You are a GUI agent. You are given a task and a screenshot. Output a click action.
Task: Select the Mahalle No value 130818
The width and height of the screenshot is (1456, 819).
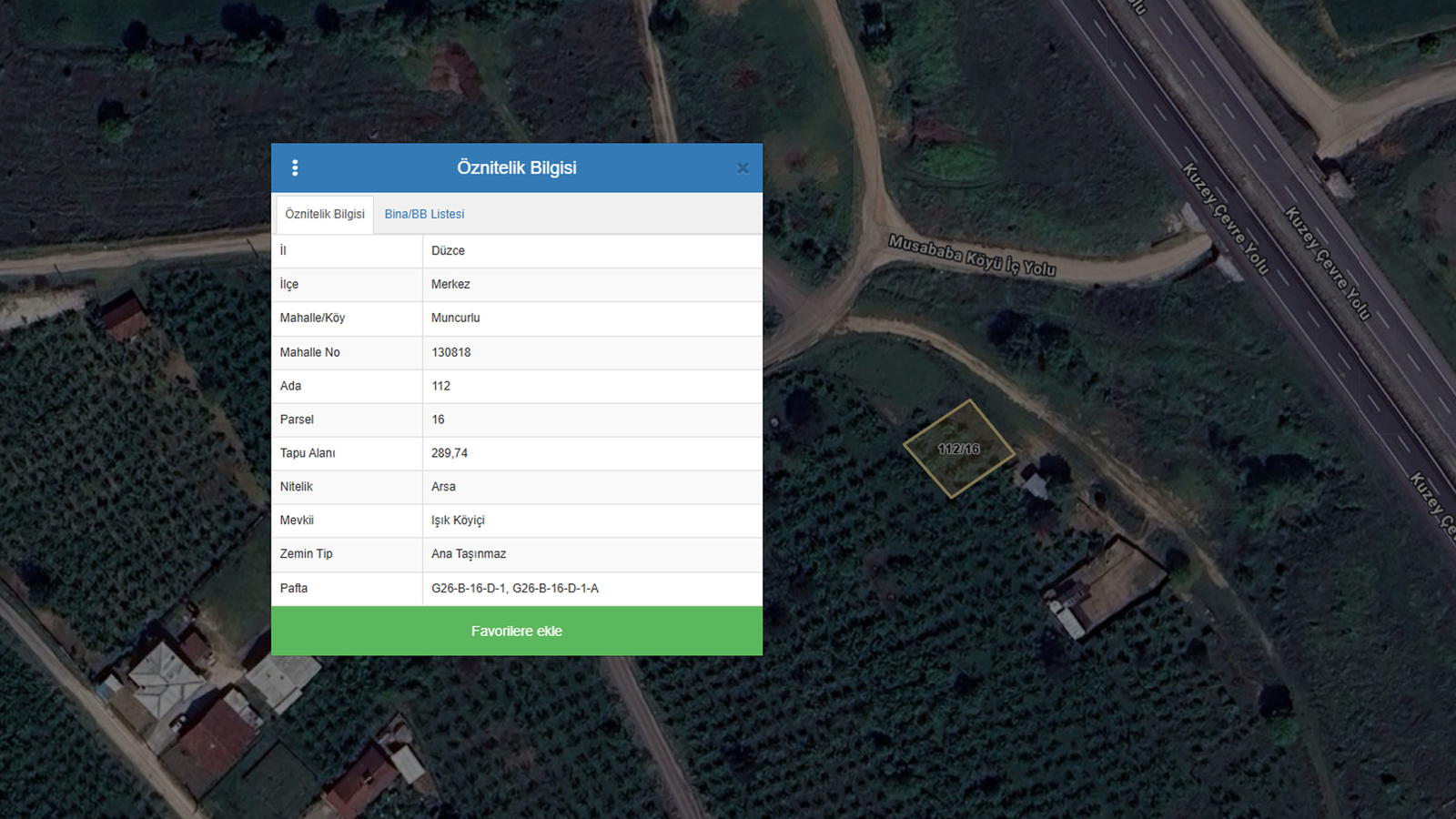(x=450, y=352)
